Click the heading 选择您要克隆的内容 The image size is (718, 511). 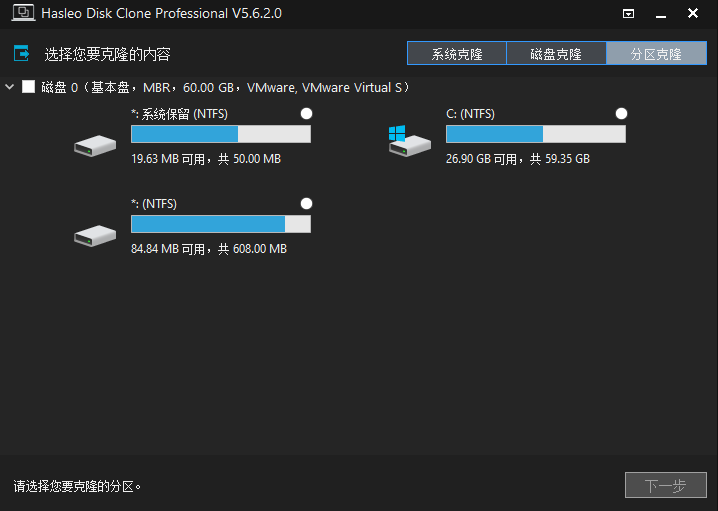point(108,54)
